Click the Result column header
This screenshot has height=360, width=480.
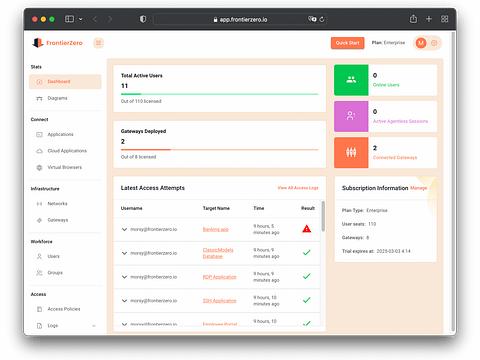pos(308,208)
